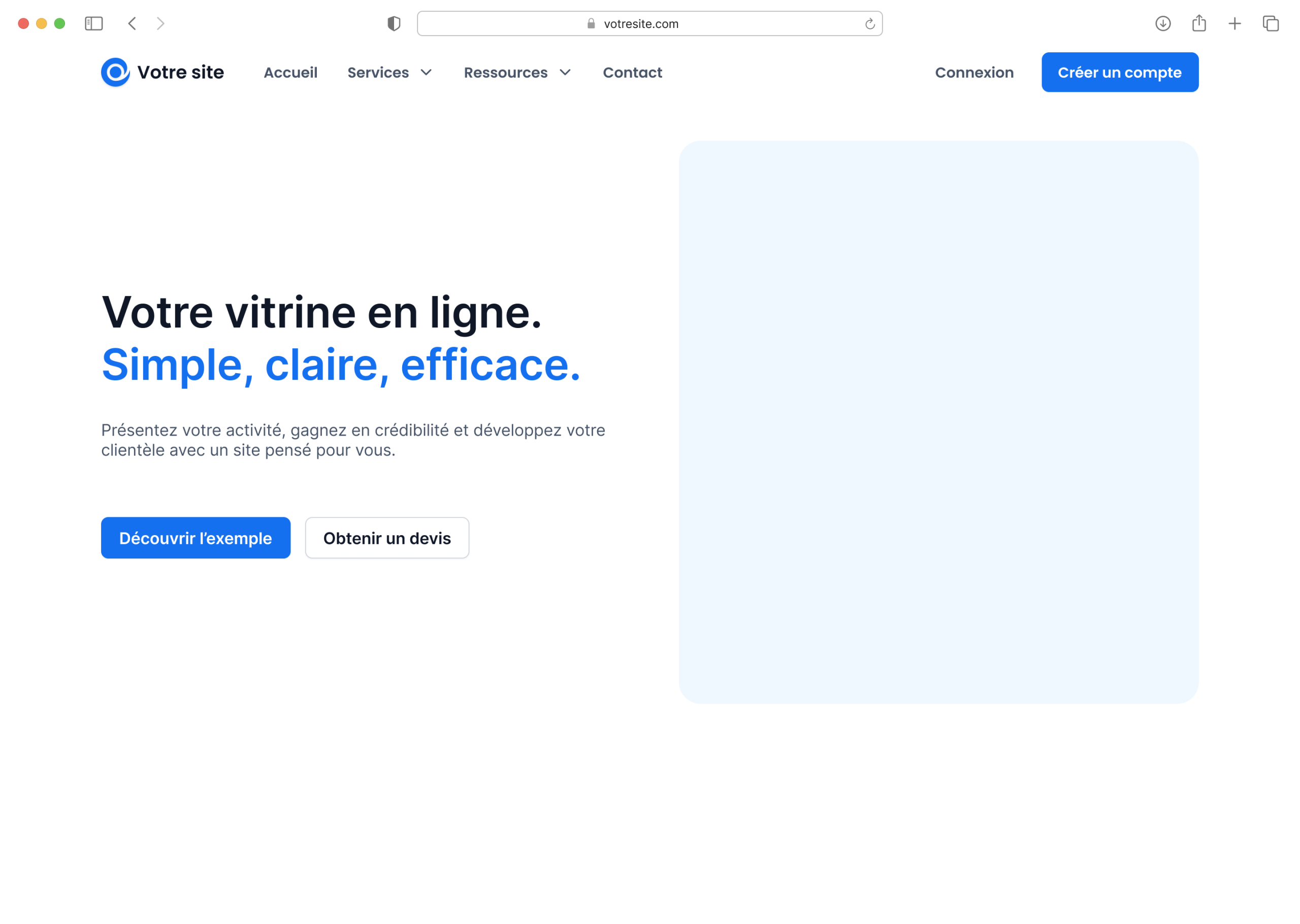Click the share icon in the toolbar
The width and height of the screenshot is (1300, 924).
point(1199,23)
